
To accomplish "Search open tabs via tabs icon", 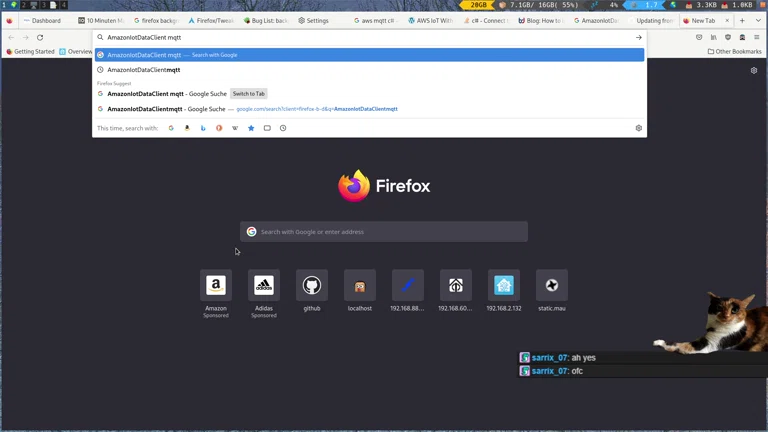I will tap(267, 128).
